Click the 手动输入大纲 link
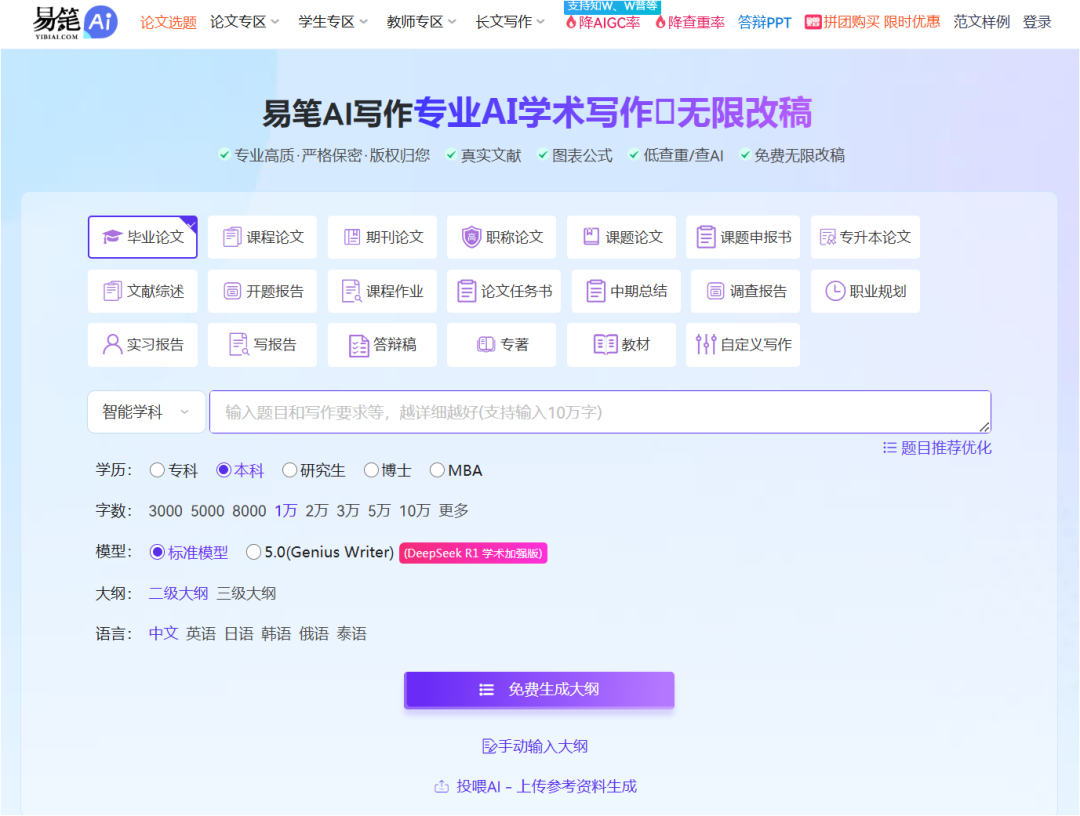1080x816 pixels. pyautogui.click(x=535, y=746)
